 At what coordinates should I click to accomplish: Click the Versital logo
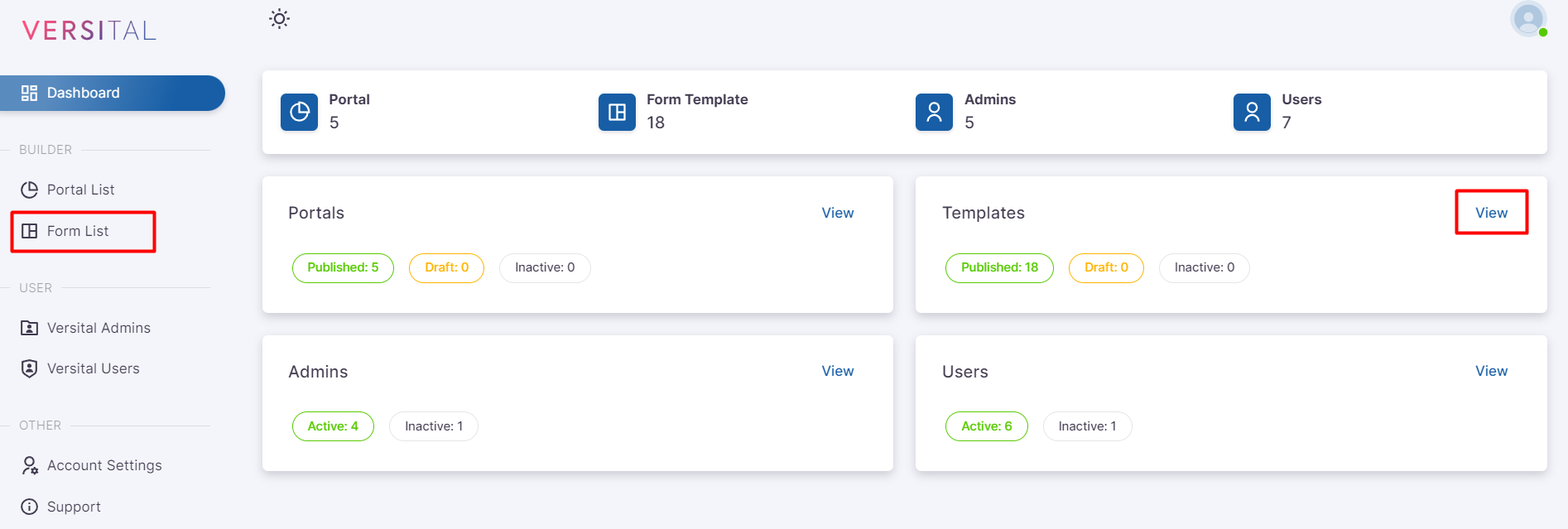89,31
